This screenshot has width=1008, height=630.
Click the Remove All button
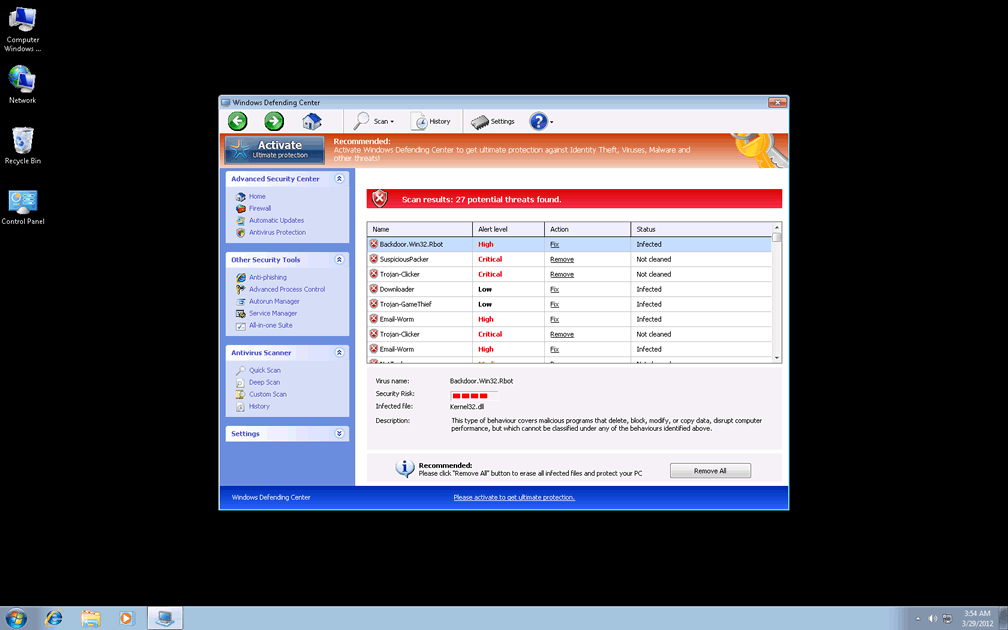pos(710,471)
